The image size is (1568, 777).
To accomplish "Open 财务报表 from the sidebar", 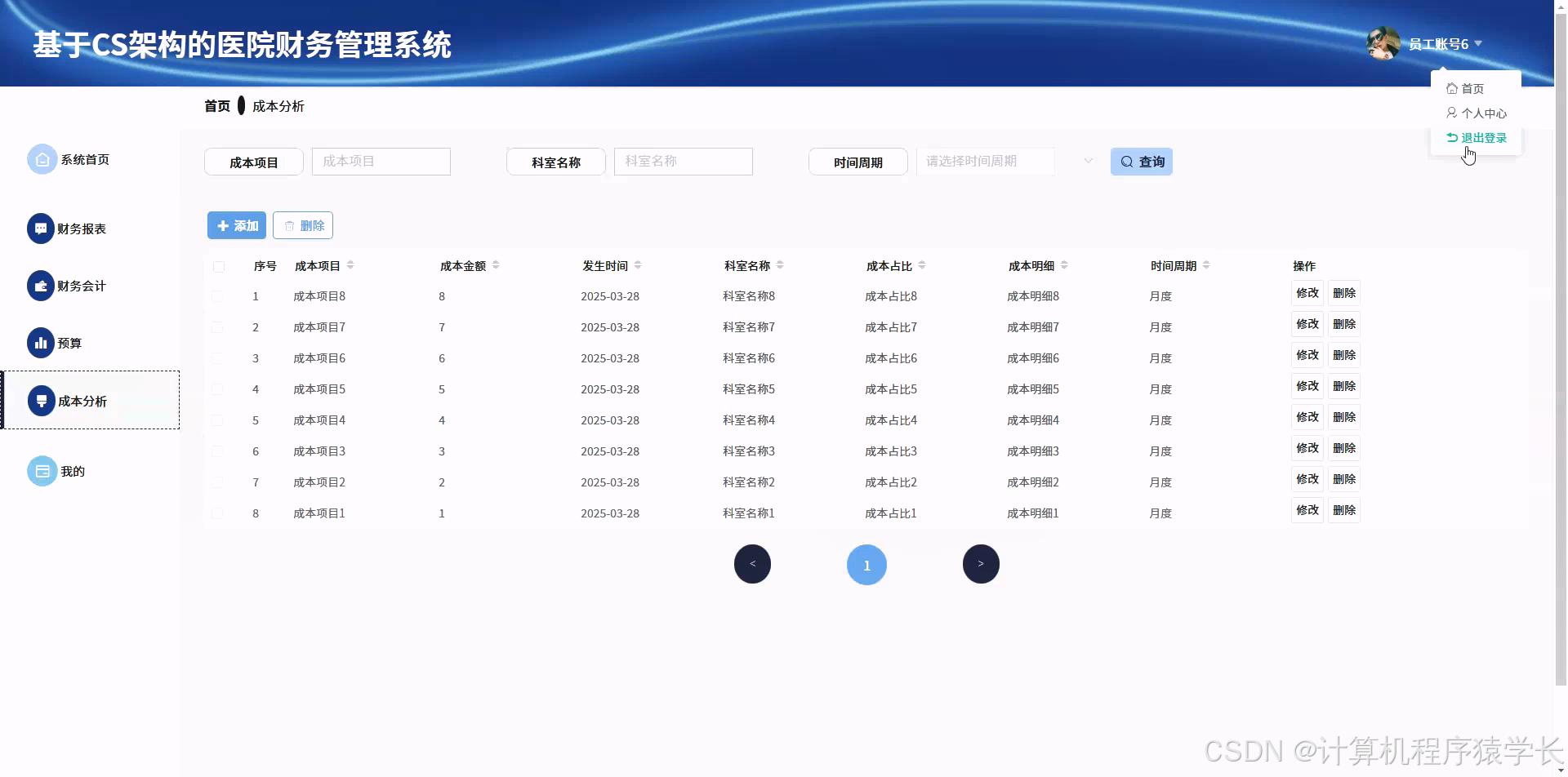I will [82, 229].
